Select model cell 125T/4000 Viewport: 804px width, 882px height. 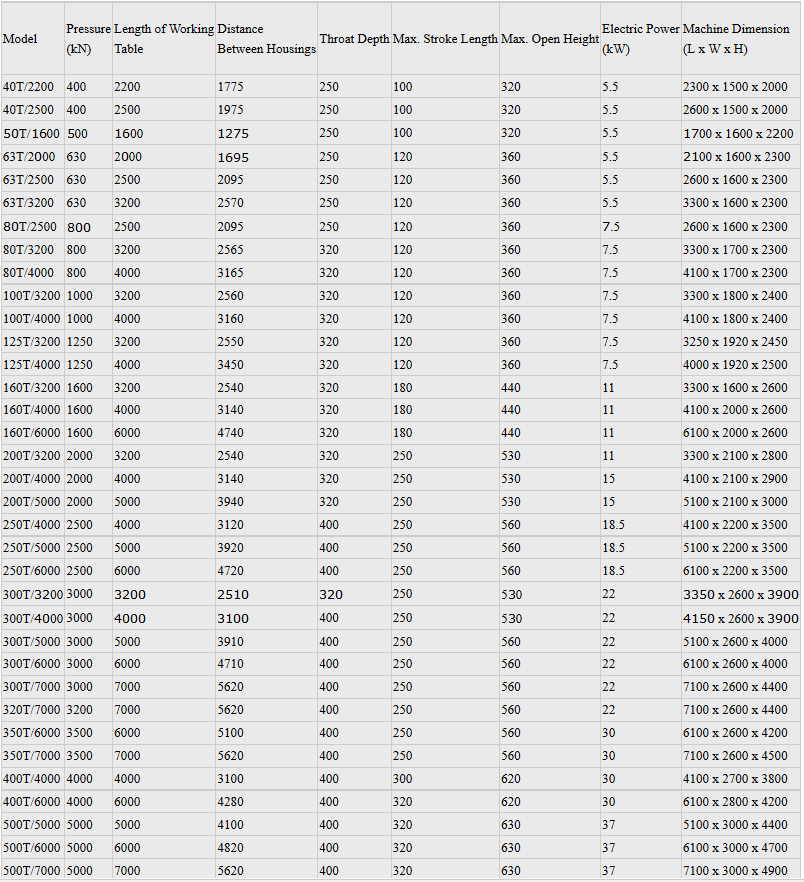point(32,364)
